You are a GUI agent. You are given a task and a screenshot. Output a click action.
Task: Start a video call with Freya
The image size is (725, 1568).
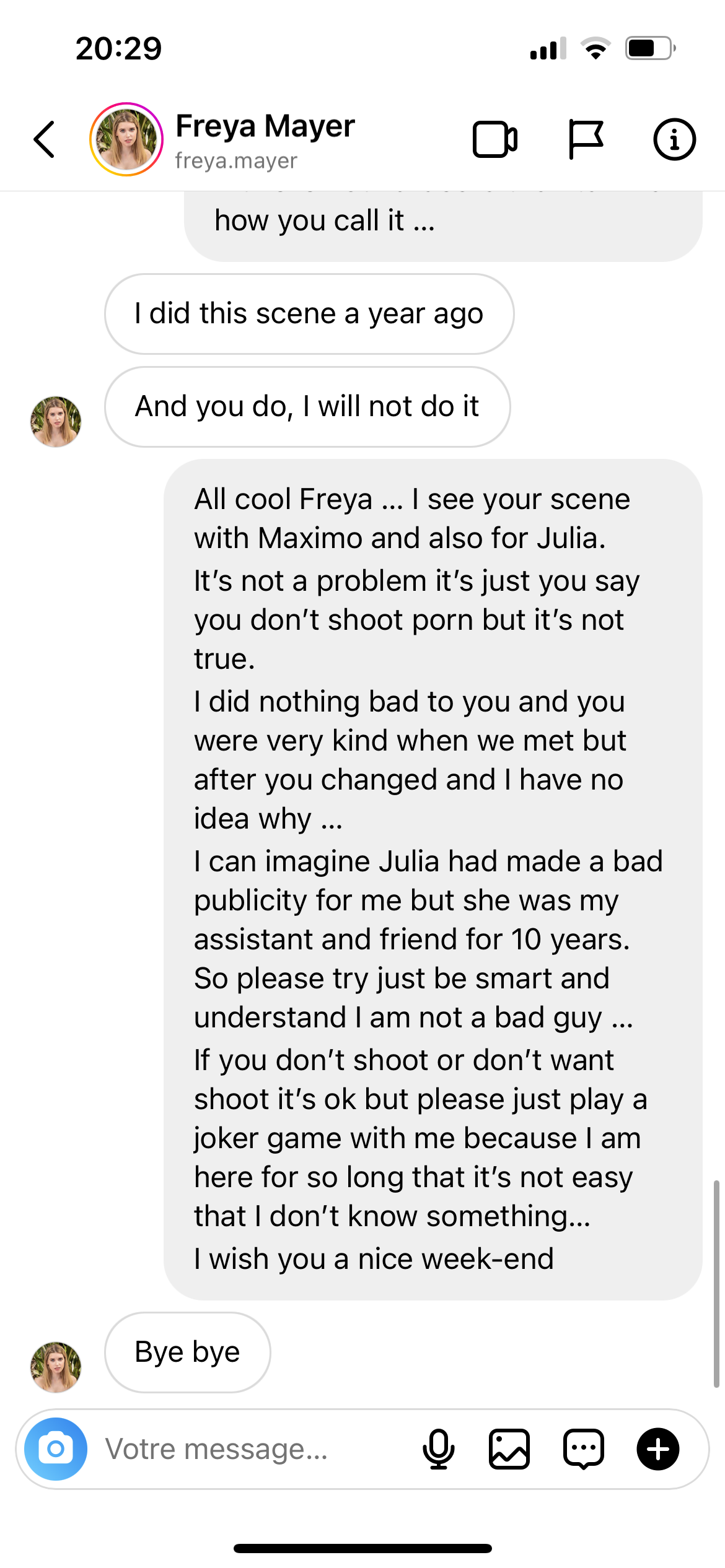click(494, 139)
